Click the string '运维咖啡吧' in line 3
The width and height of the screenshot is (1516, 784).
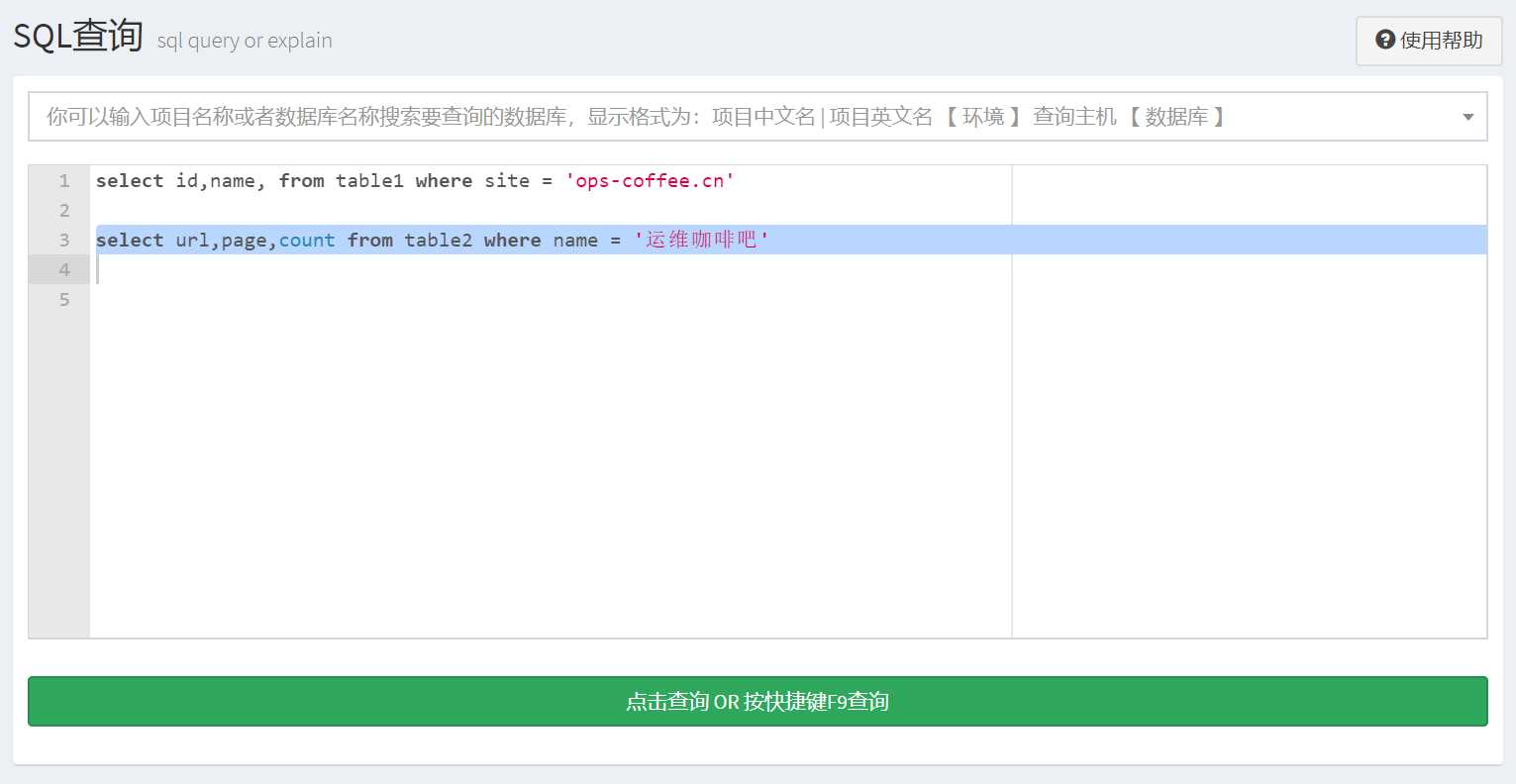point(701,240)
